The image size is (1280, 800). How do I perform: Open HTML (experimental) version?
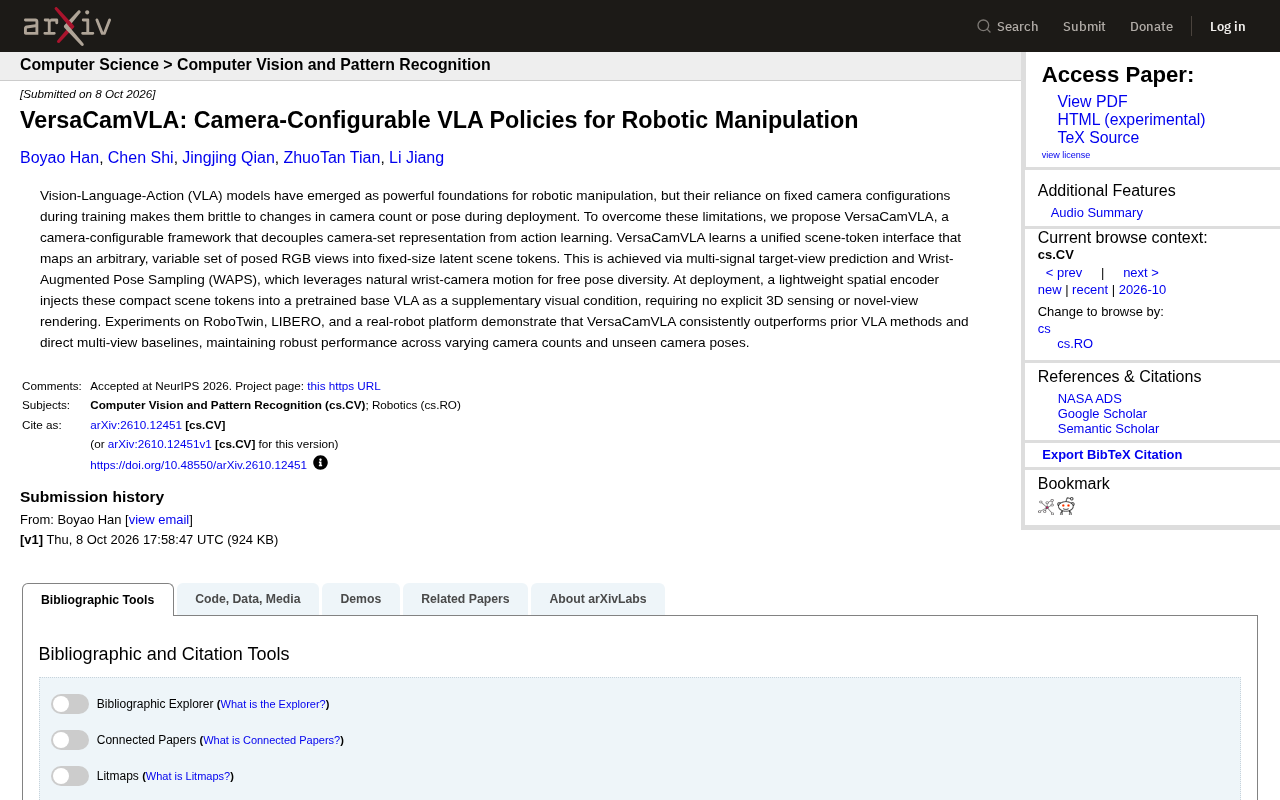pyautogui.click(x=1131, y=120)
